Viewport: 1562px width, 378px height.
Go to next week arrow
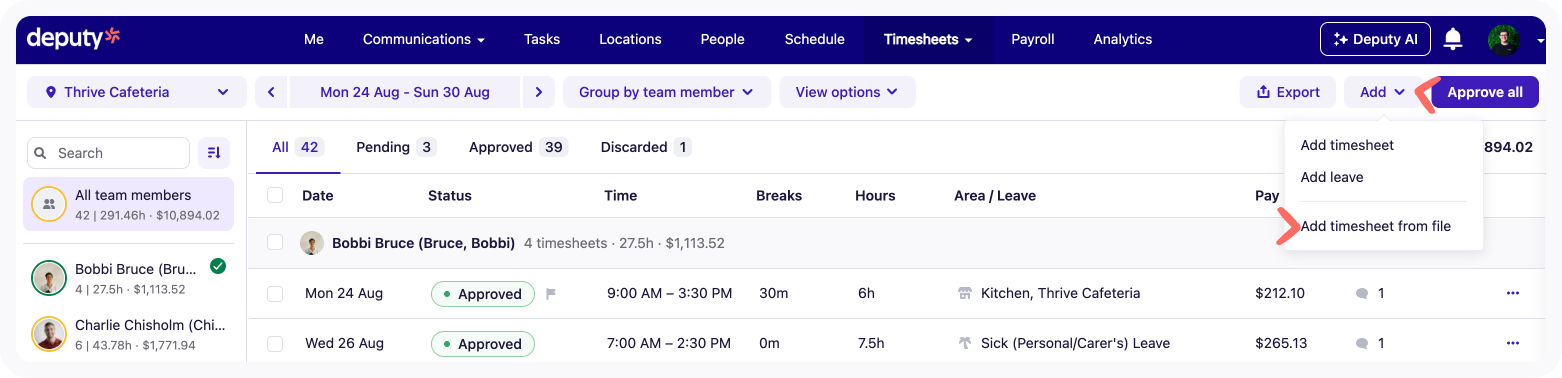pyautogui.click(x=539, y=92)
